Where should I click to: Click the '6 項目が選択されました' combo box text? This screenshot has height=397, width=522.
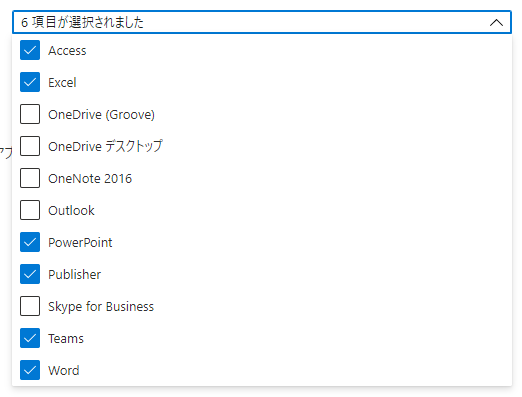82,22
